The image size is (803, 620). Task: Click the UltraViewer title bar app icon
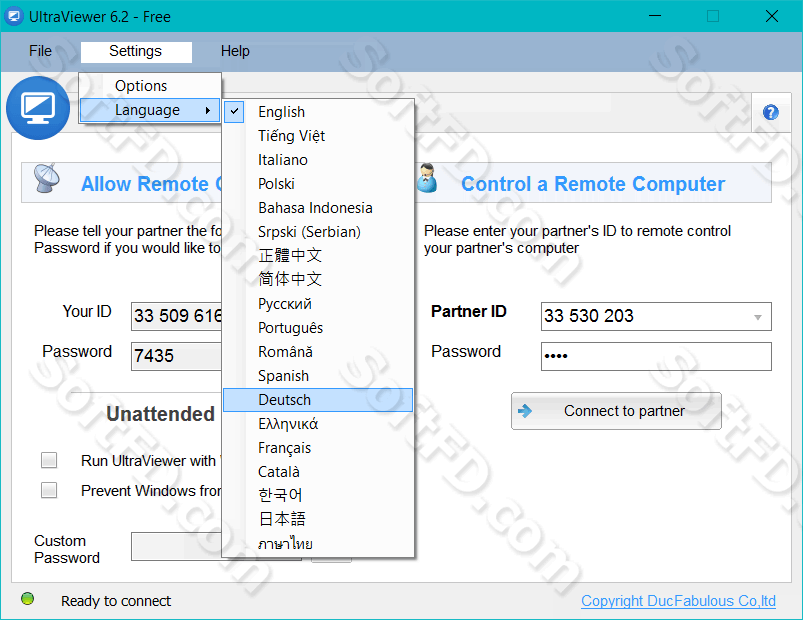[14, 16]
